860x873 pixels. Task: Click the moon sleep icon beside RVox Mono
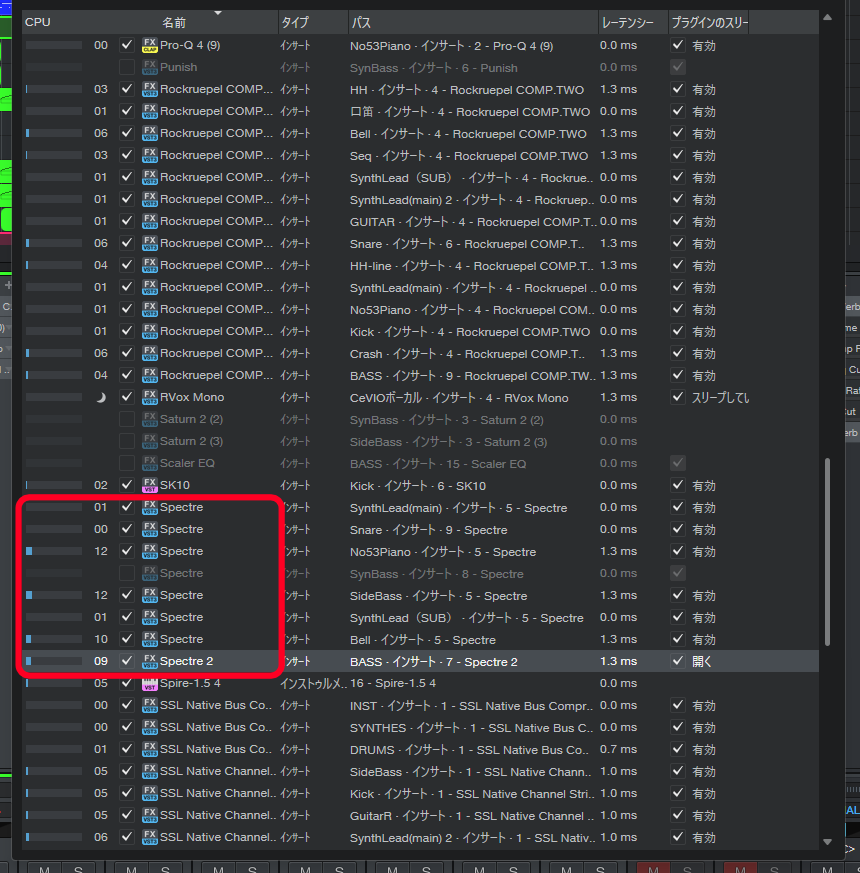[101, 397]
